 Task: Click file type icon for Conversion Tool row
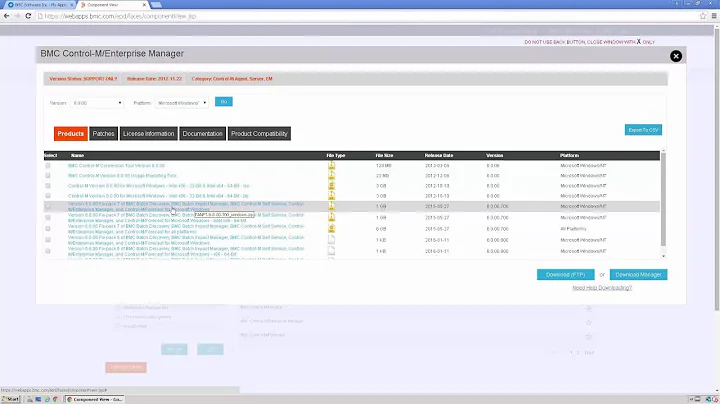point(332,165)
